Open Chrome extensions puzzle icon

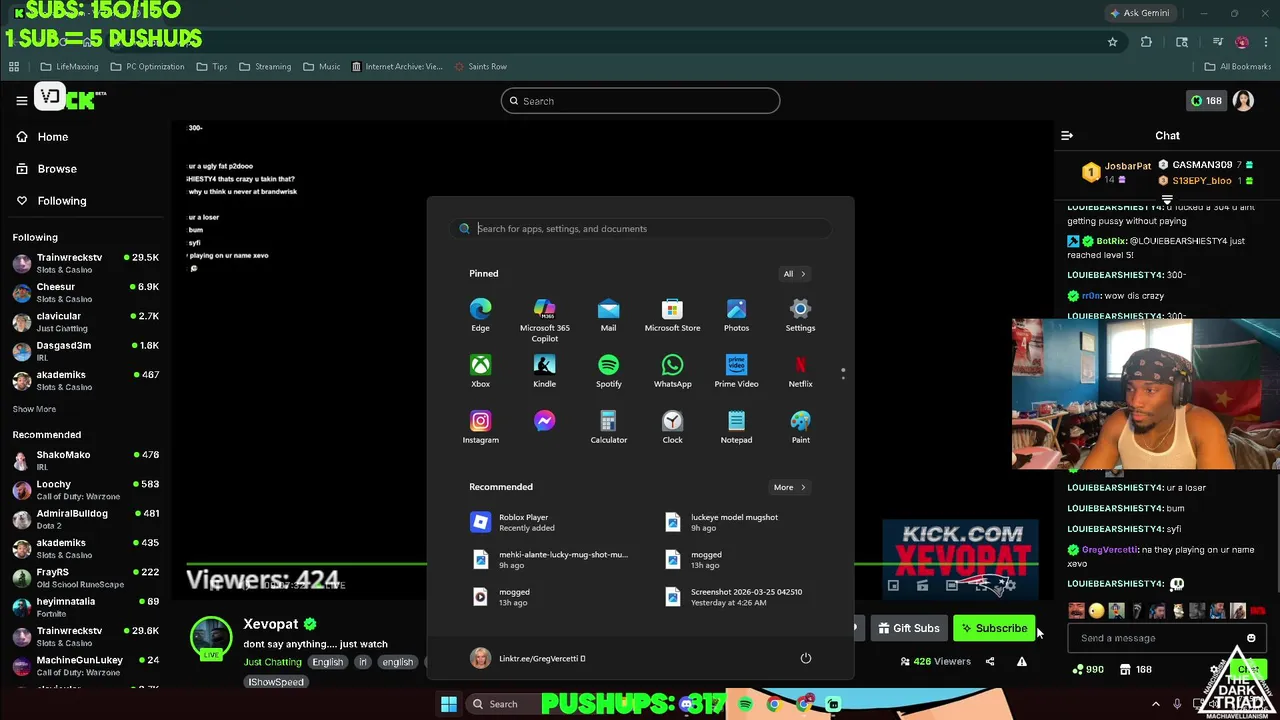click(x=1146, y=42)
